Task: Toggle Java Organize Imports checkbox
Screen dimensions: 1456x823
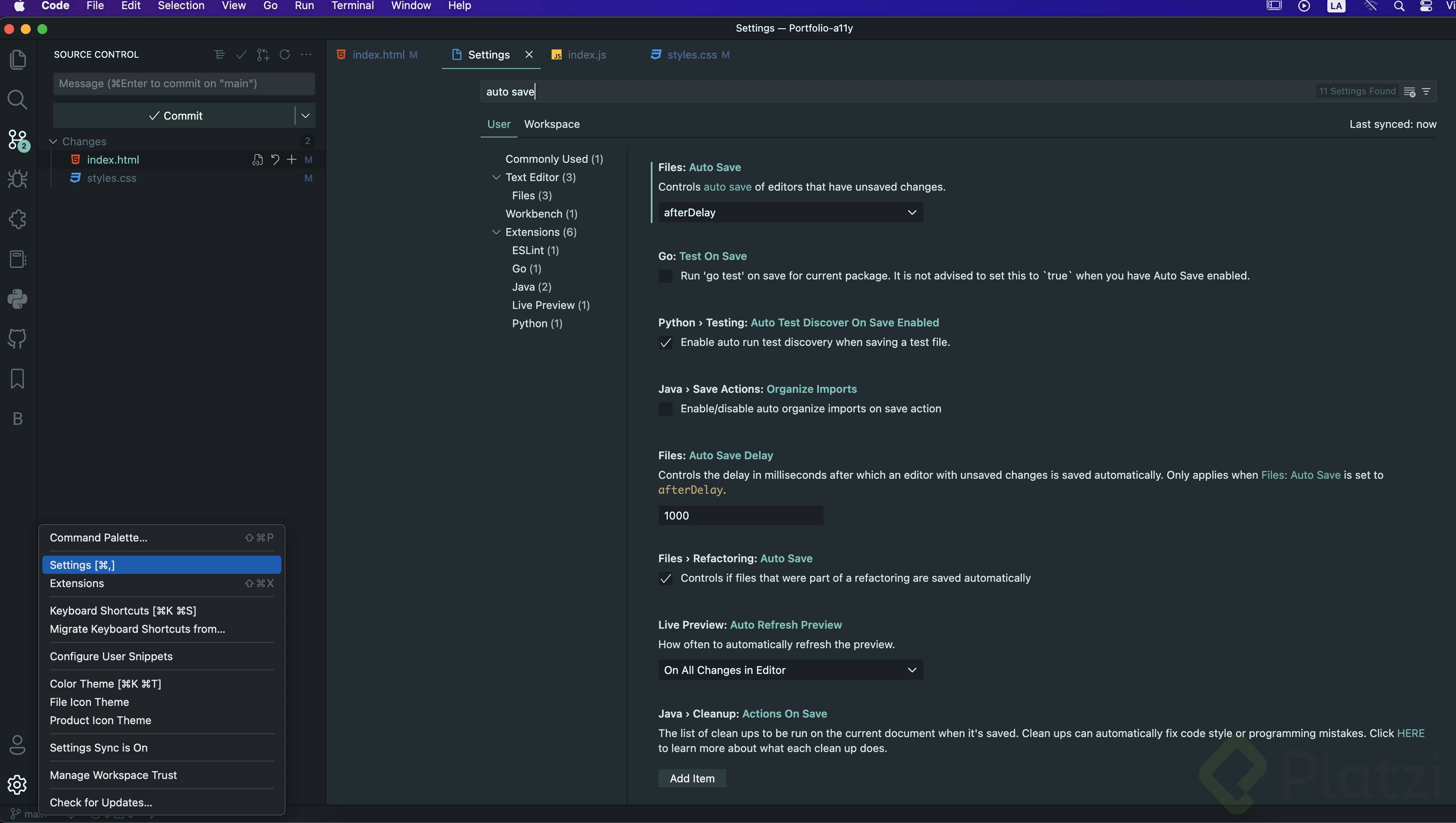Action: tap(666, 409)
